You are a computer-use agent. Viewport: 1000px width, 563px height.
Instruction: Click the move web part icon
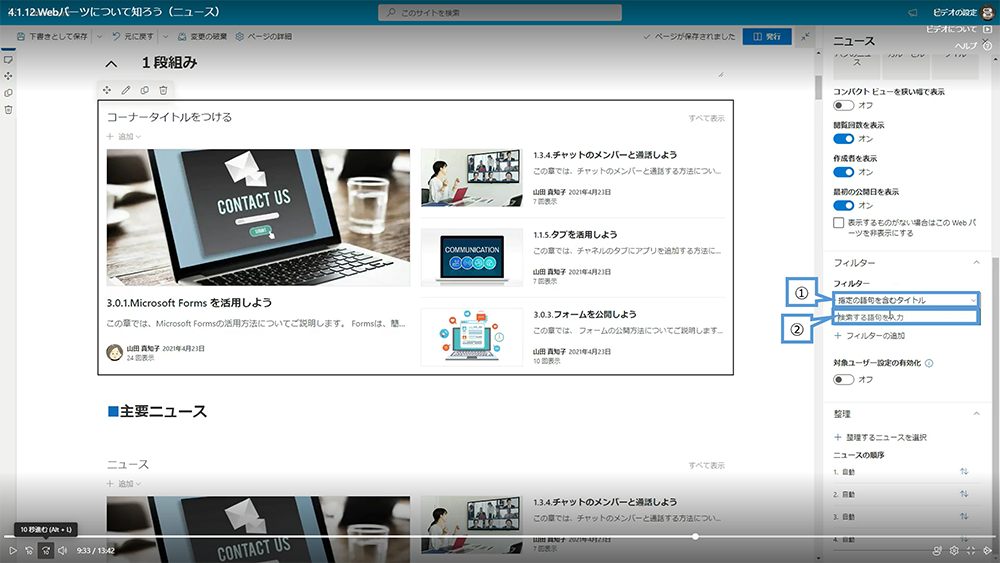107,90
